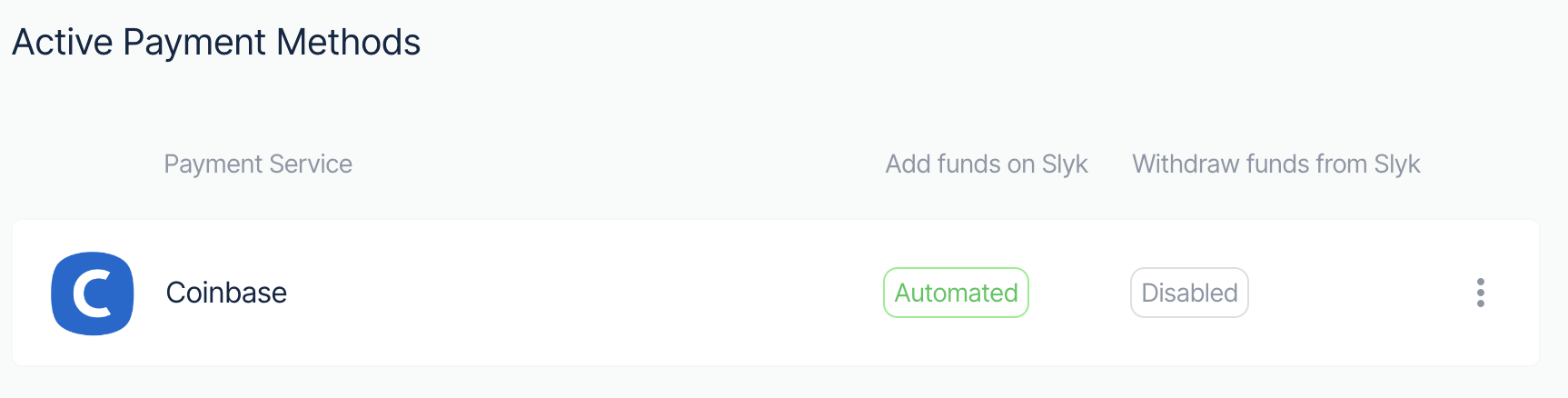
Task: Select the blue C Coinbase icon
Action: pyautogui.click(x=93, y=293)
